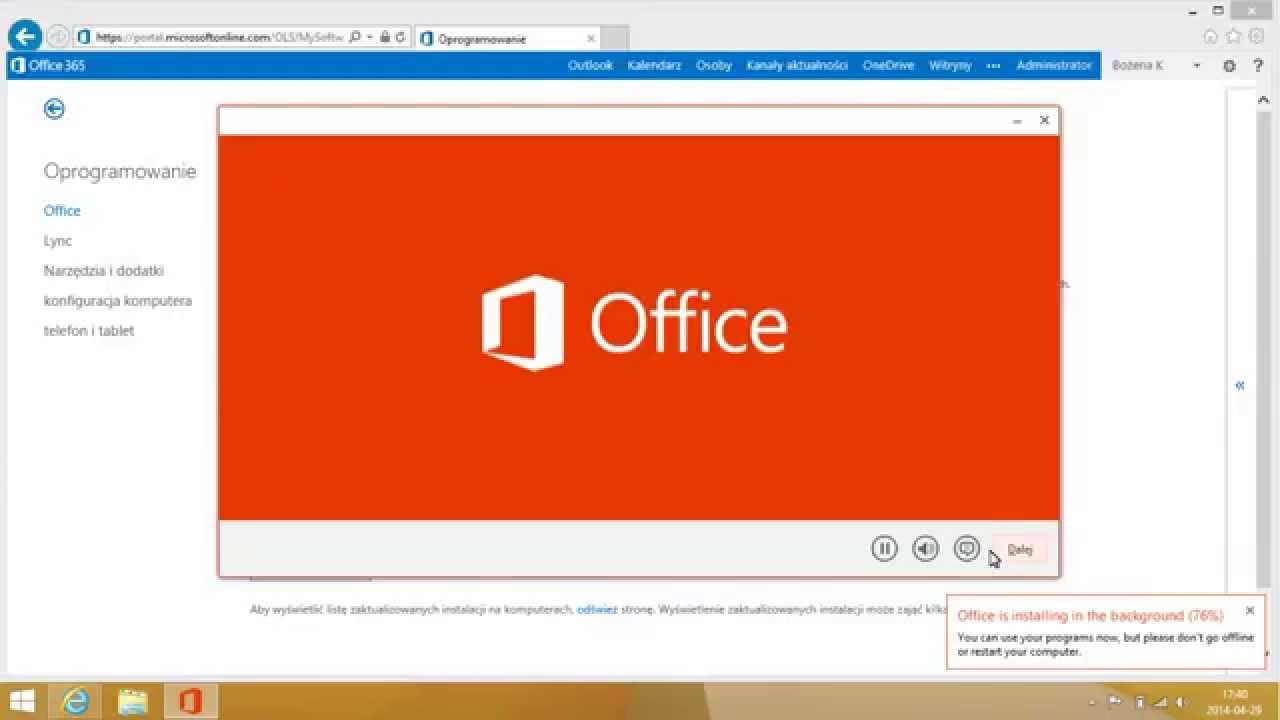The height and width of the screenshot is (720, 1280).
Task: Click the search magnifier in address bar
Action: click(355, 37)
